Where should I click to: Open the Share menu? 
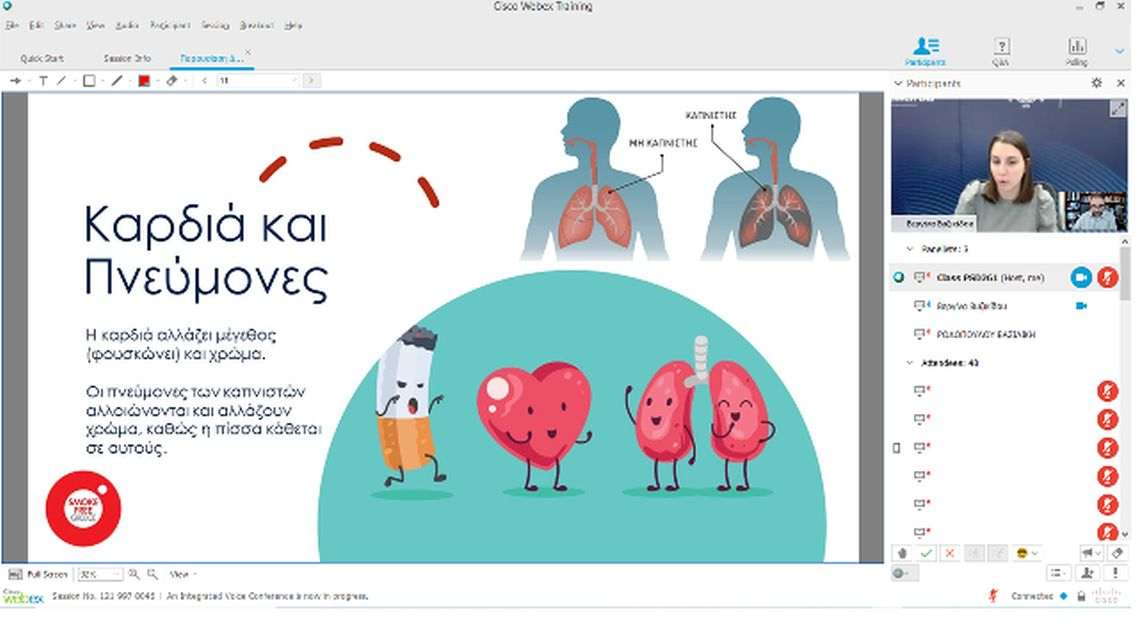(x=65, y=25)
